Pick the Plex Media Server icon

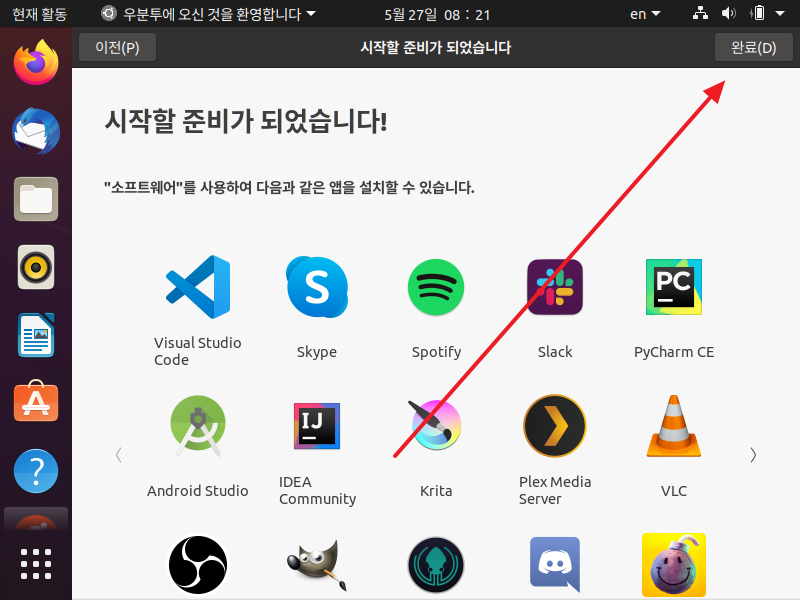[x=555, y=426]
